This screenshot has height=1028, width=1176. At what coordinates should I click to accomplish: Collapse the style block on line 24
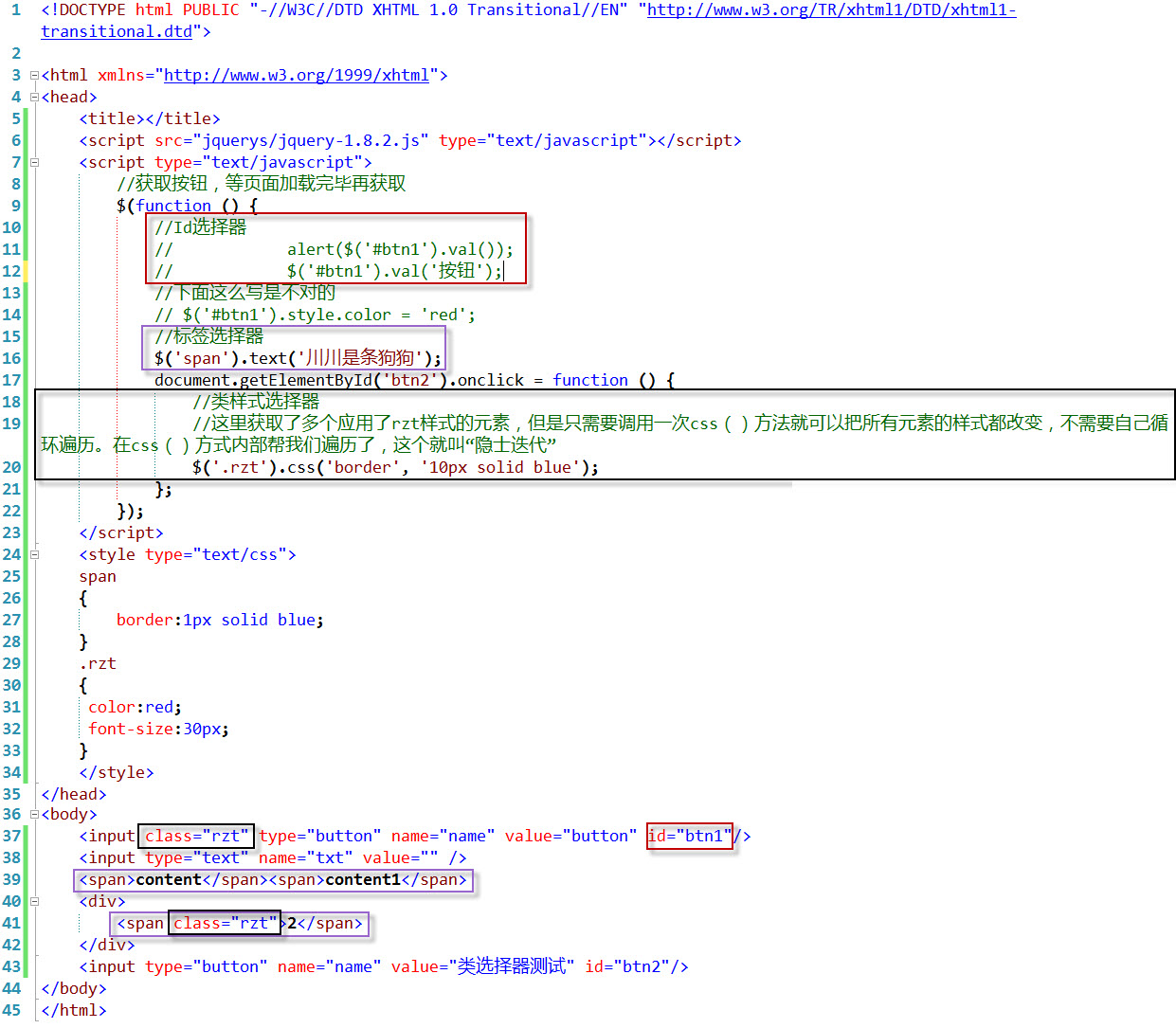pos(34,554)
